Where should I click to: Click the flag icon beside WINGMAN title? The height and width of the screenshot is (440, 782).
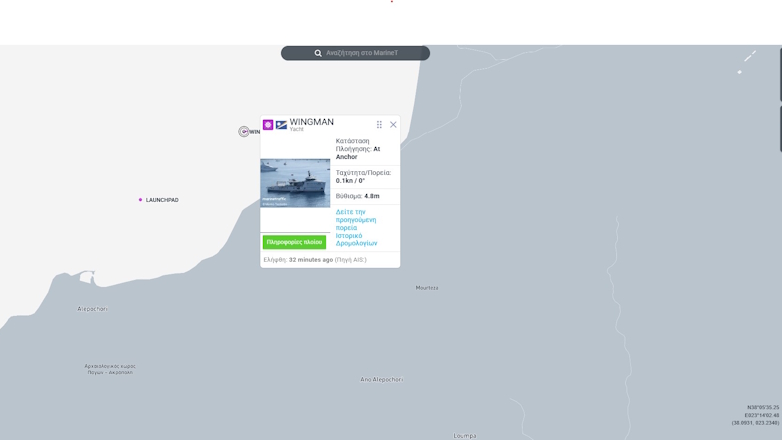tap(282, 125)
